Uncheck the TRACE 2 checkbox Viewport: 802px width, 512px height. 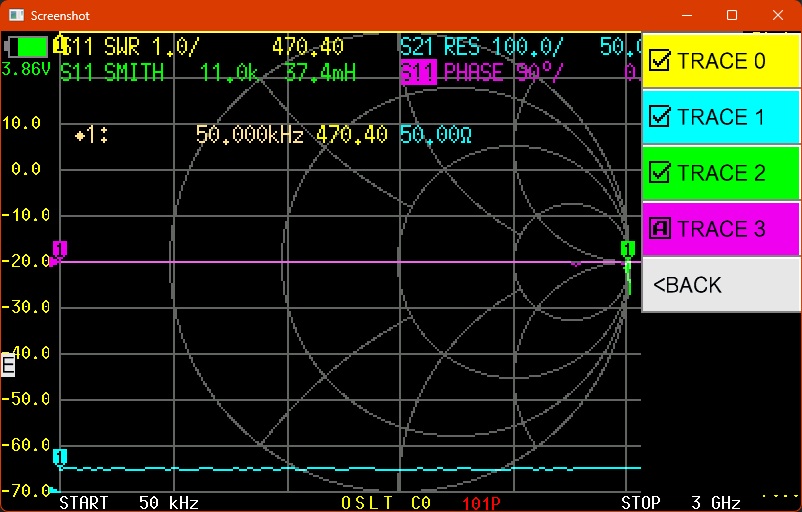[x=660, y=173]
